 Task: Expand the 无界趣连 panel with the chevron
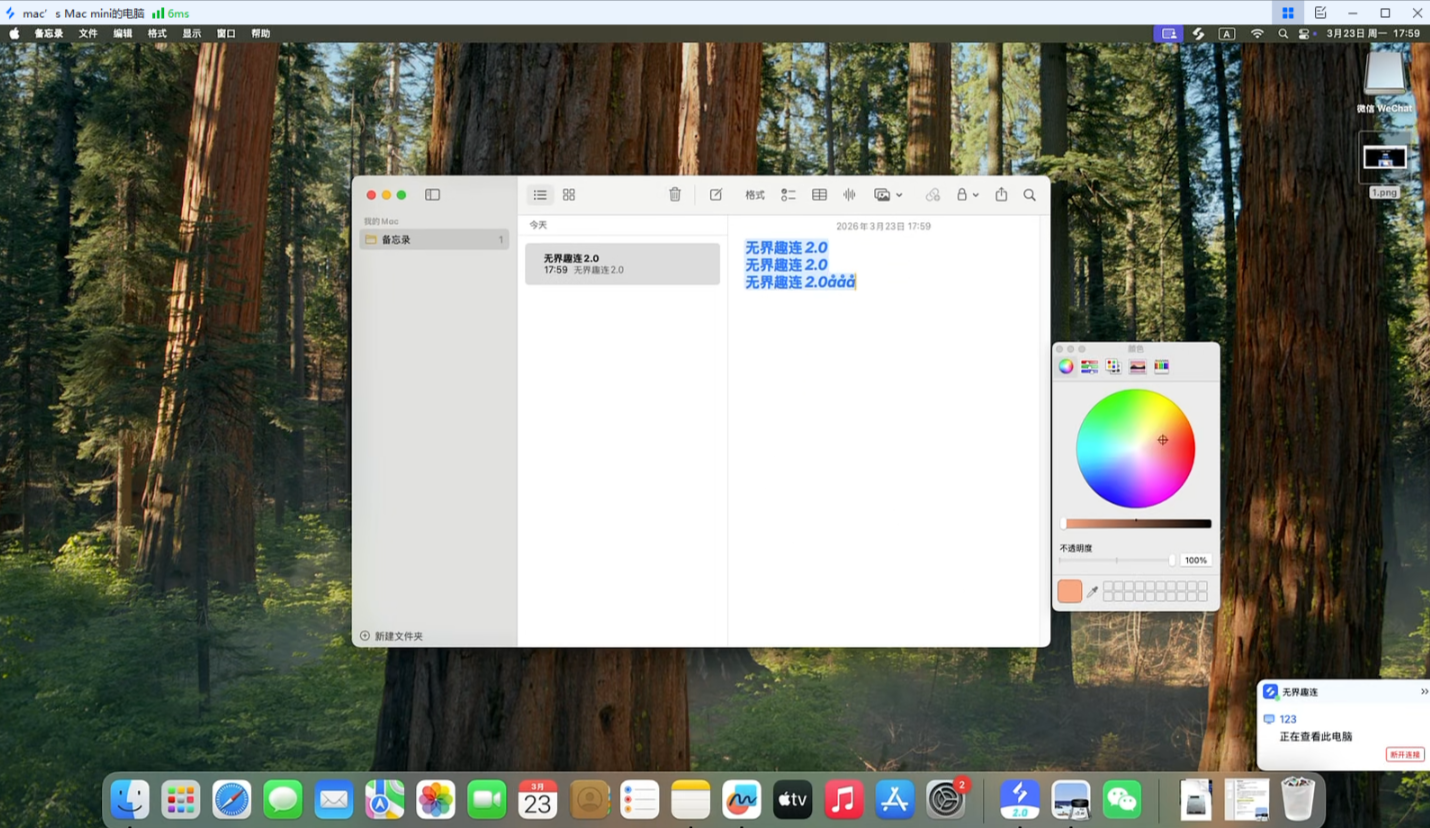point(1424,691)
